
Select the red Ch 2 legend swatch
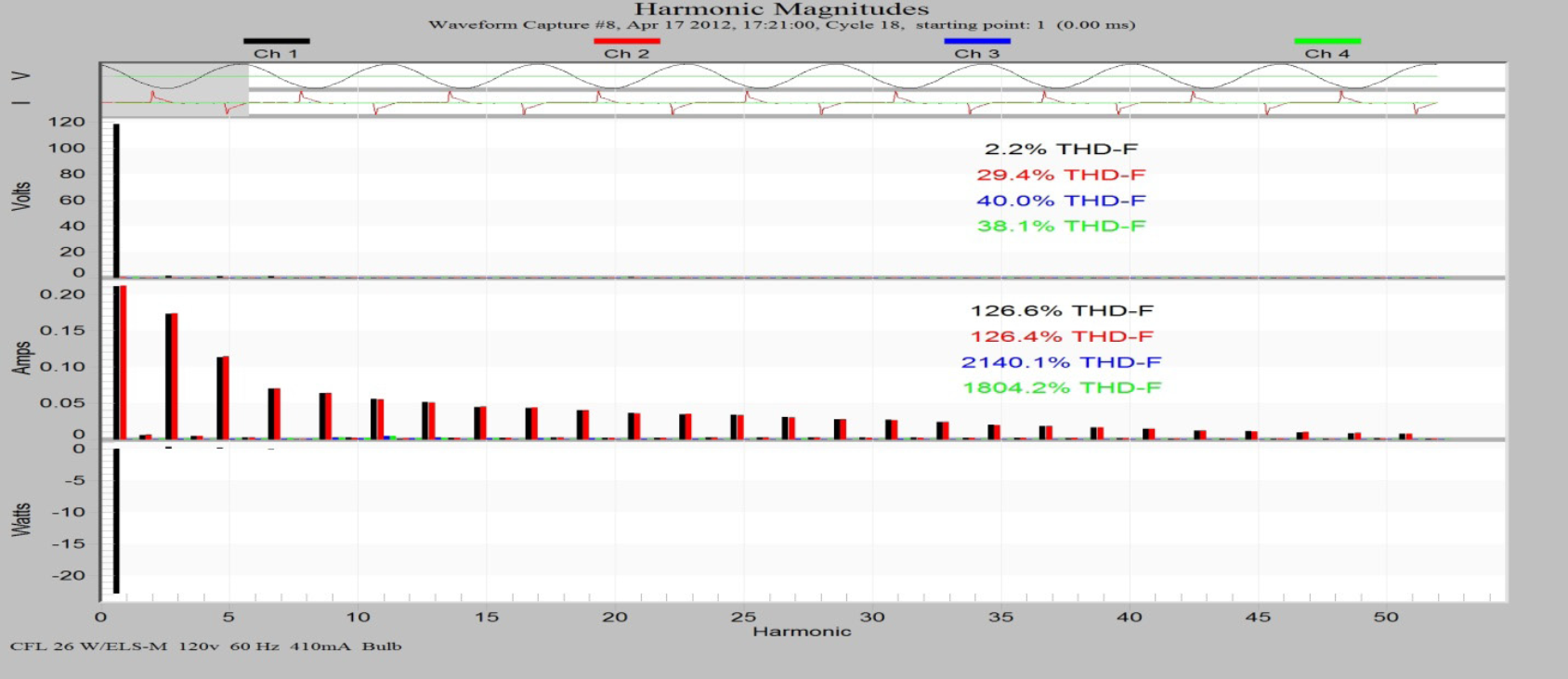(x=627, y=41)
